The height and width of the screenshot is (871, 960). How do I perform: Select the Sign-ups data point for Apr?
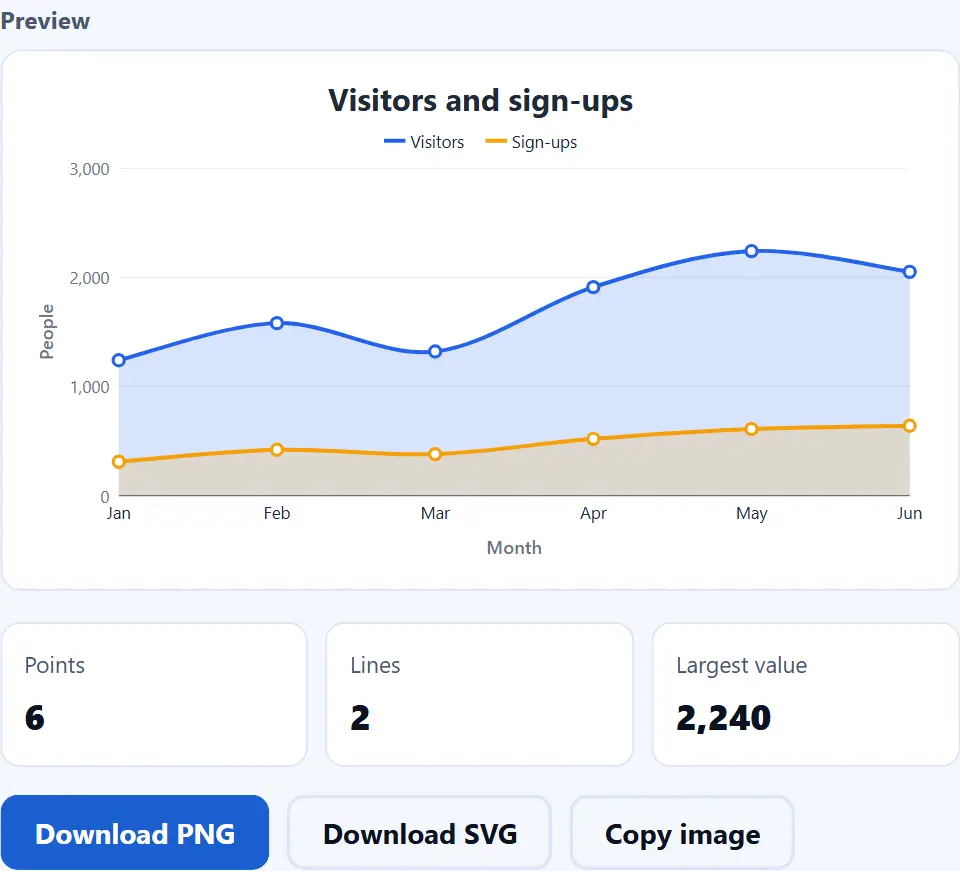click(593, 439)
